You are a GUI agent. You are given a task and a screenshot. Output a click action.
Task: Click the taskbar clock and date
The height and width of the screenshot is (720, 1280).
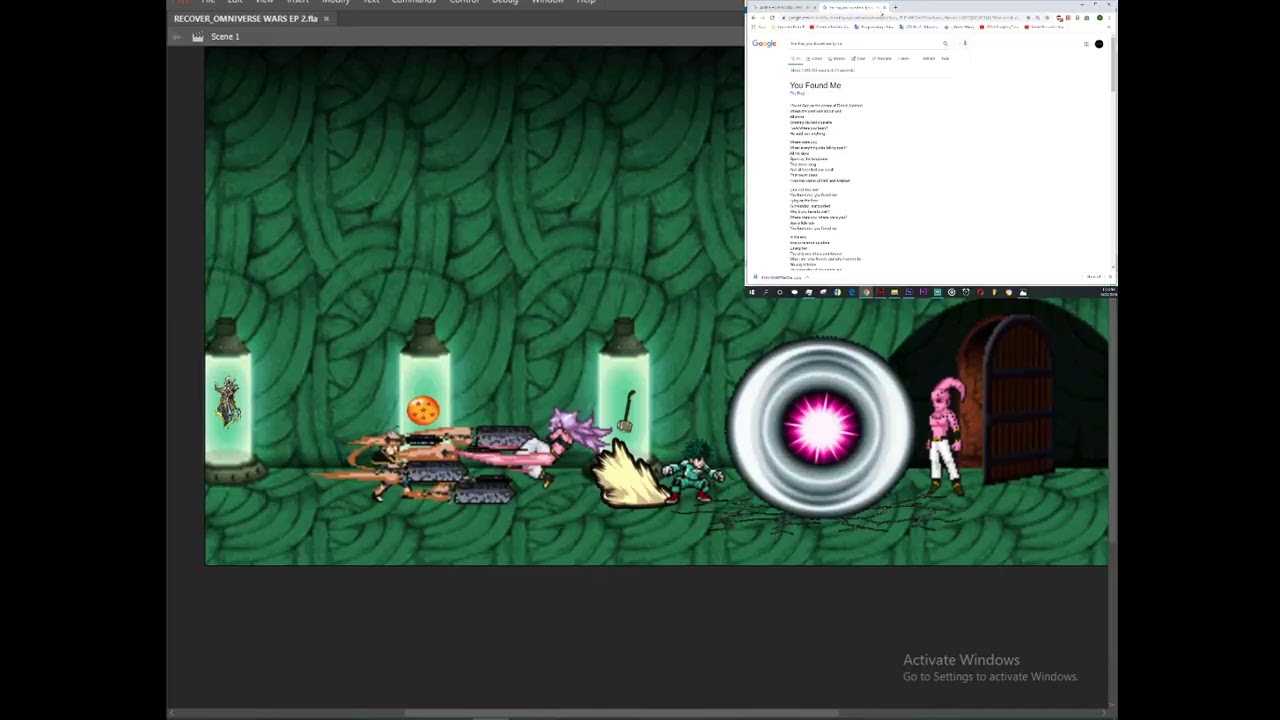pyautogui.click(x=1108, y=292)
